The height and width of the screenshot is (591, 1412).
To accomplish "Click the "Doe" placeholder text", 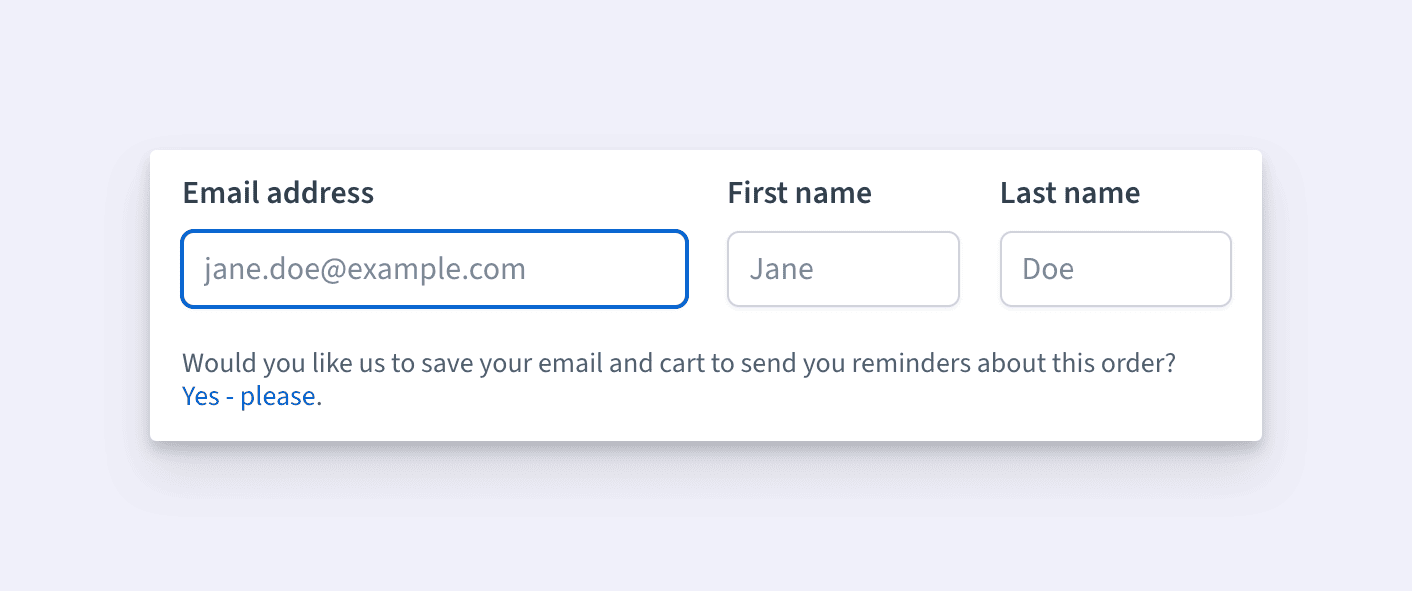I will click(x=1047, y=269).
